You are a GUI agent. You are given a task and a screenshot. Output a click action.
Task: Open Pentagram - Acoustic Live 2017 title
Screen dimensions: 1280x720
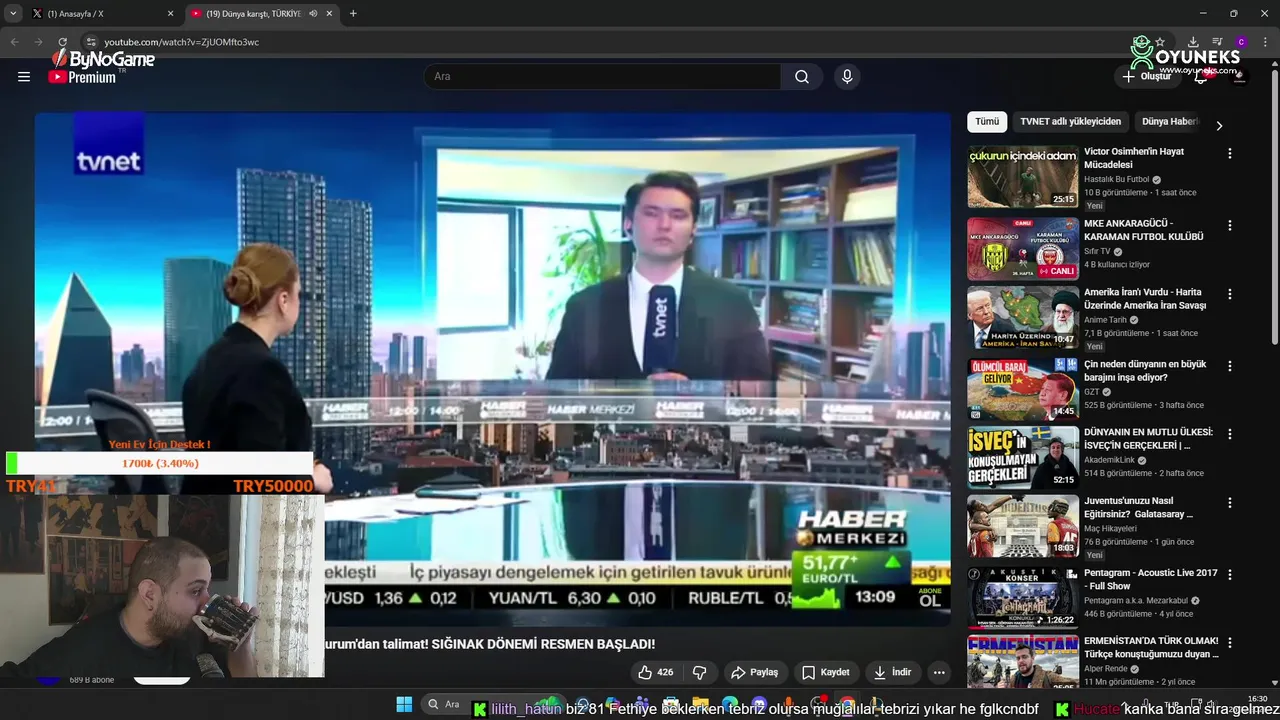pos(1151,579)
